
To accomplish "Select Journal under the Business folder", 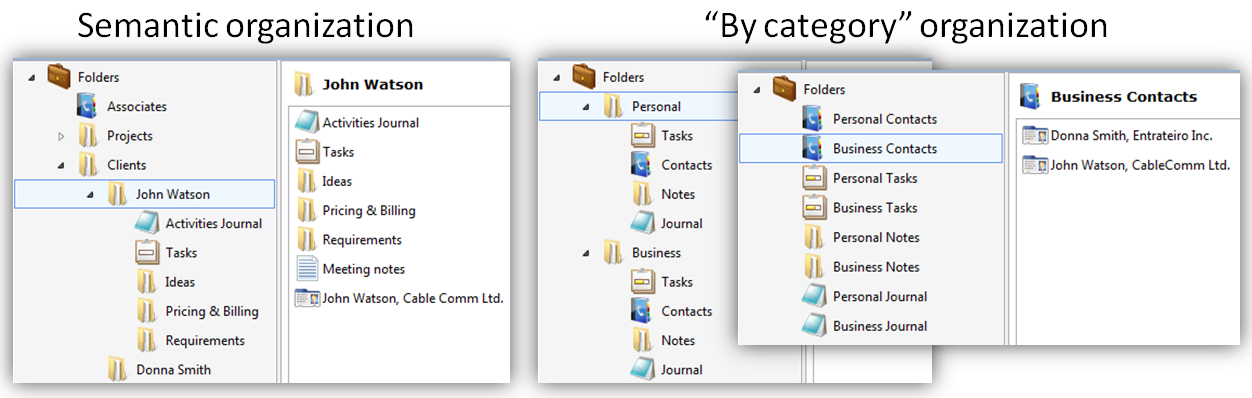I will 682,370.
